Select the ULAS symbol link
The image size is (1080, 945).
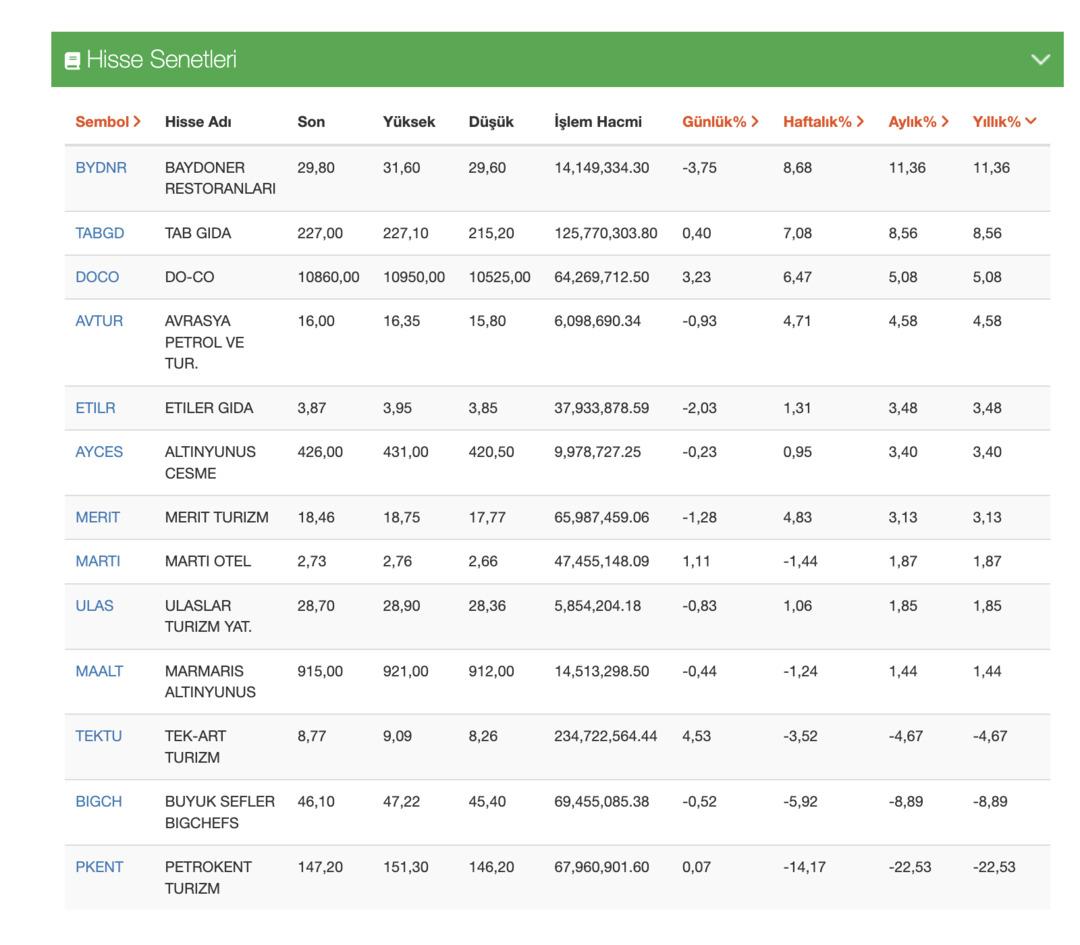pyautogui.click(x=94, y=605)
